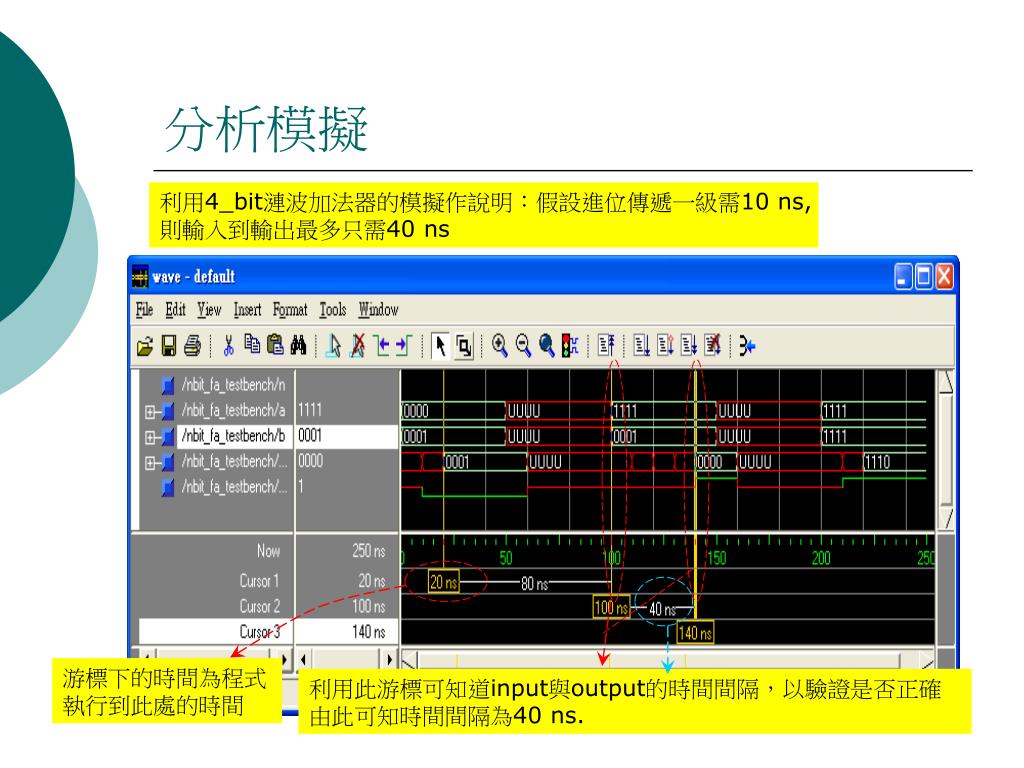1024x768 pixels.
Task: Click the Copy icon
Action: pos(252,344)
